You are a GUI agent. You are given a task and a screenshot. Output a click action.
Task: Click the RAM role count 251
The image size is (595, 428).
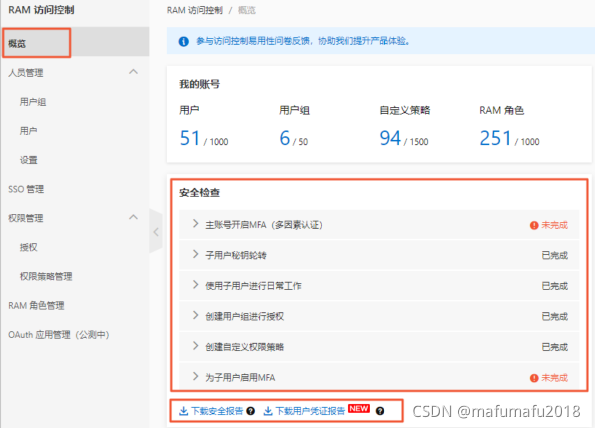point(495,138)
